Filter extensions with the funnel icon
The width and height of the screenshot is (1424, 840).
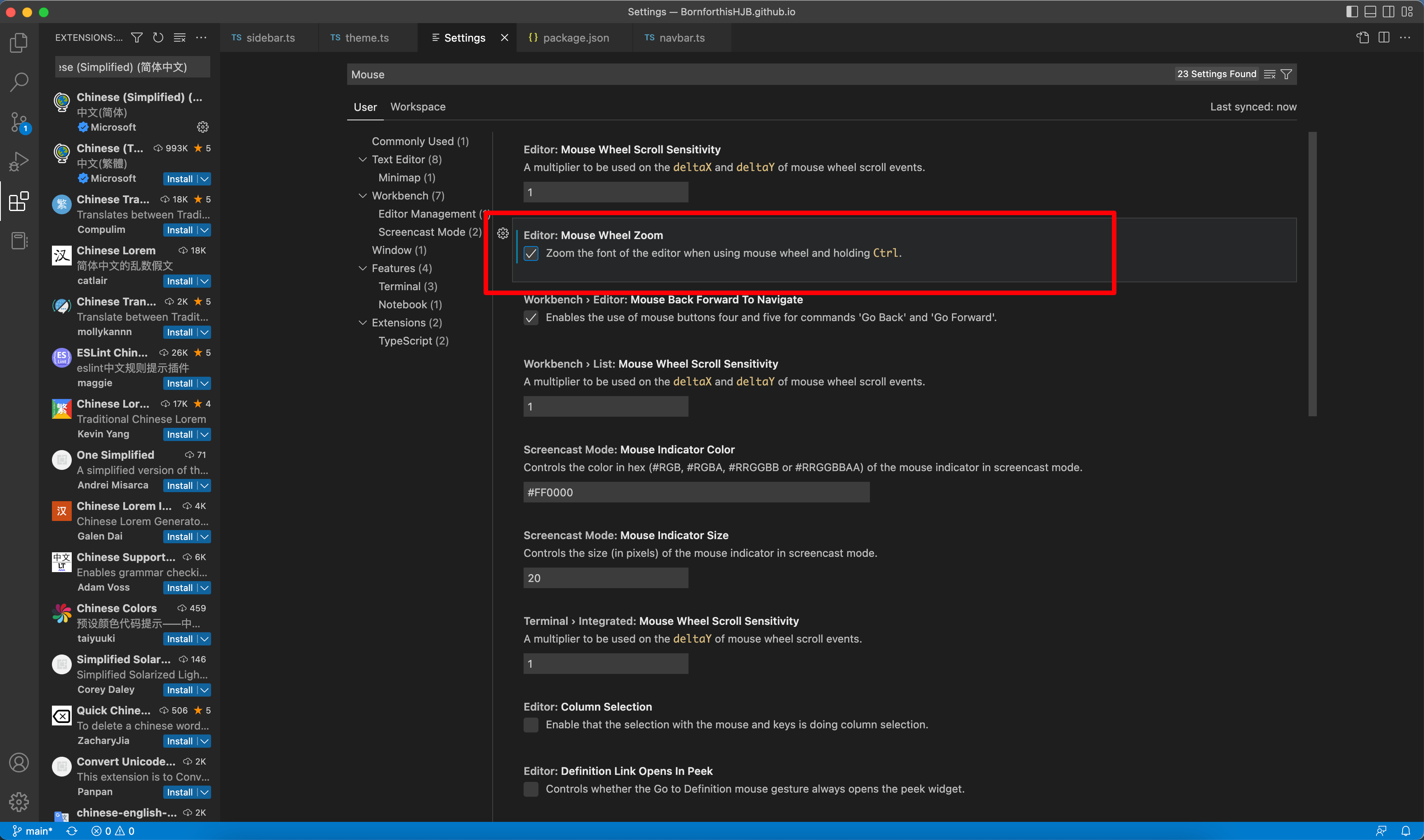[x=136, y=38]
